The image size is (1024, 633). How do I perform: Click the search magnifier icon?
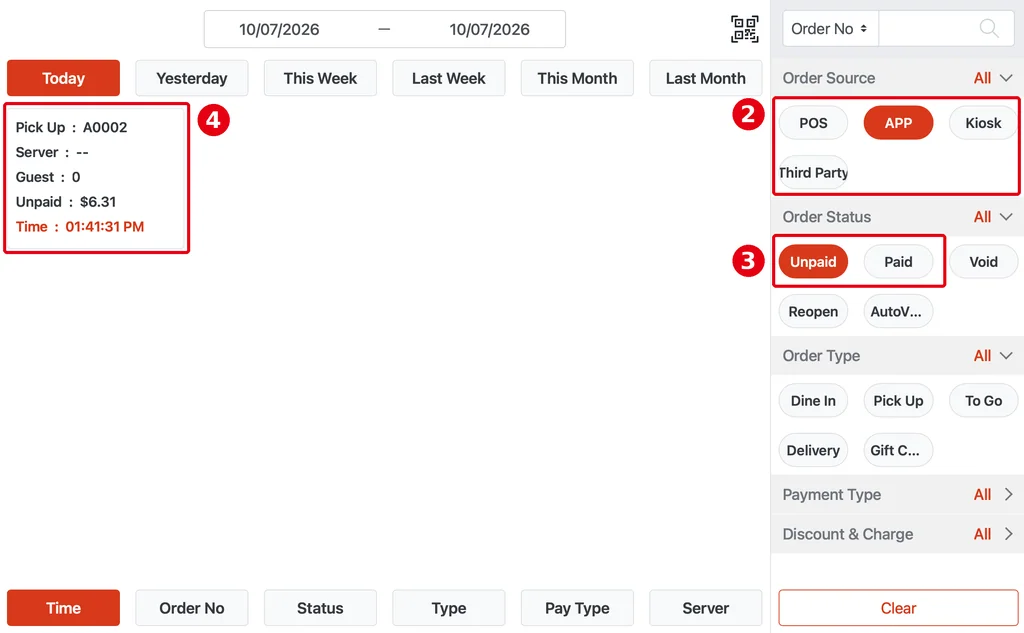989,29
